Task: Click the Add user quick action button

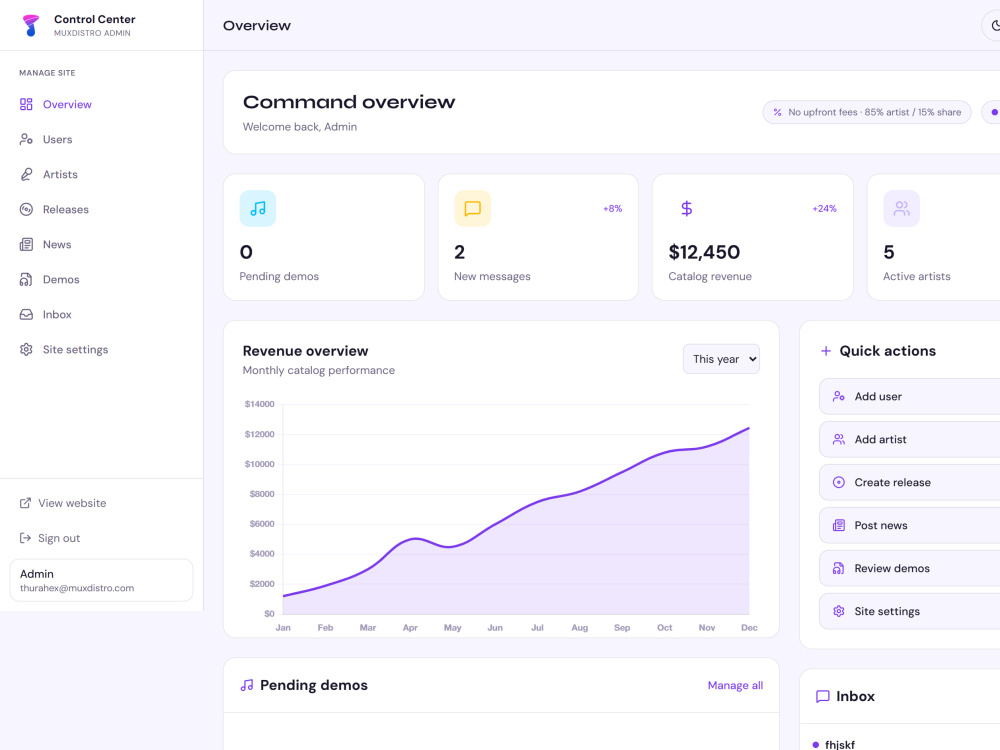Action: pyautogui.click(x=909, y=397)
